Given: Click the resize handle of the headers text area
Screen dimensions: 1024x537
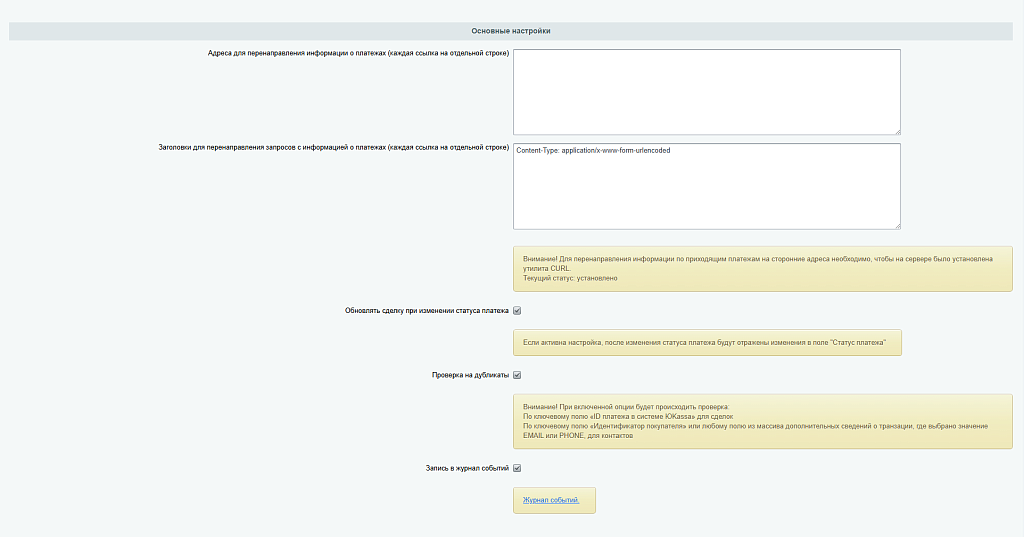Looking at the screenshot, I should click(x=897, y=225).
